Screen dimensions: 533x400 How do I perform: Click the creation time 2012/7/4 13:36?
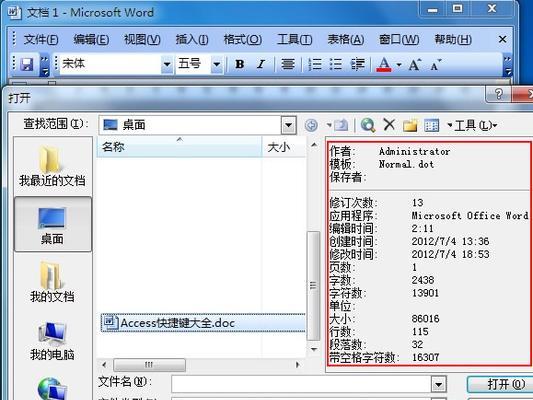[x=450, y=241]
